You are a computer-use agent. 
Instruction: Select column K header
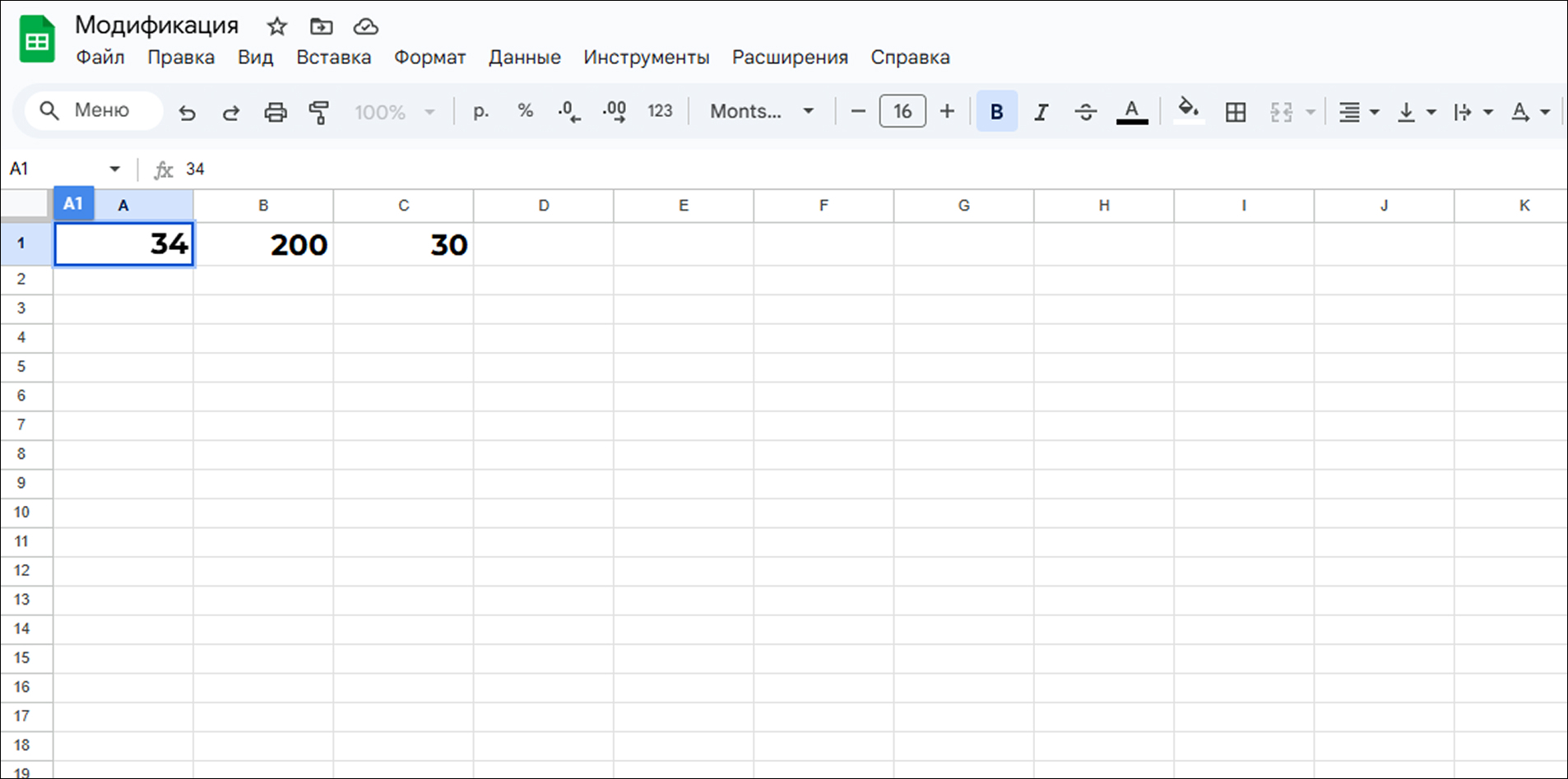point(1511,206)
